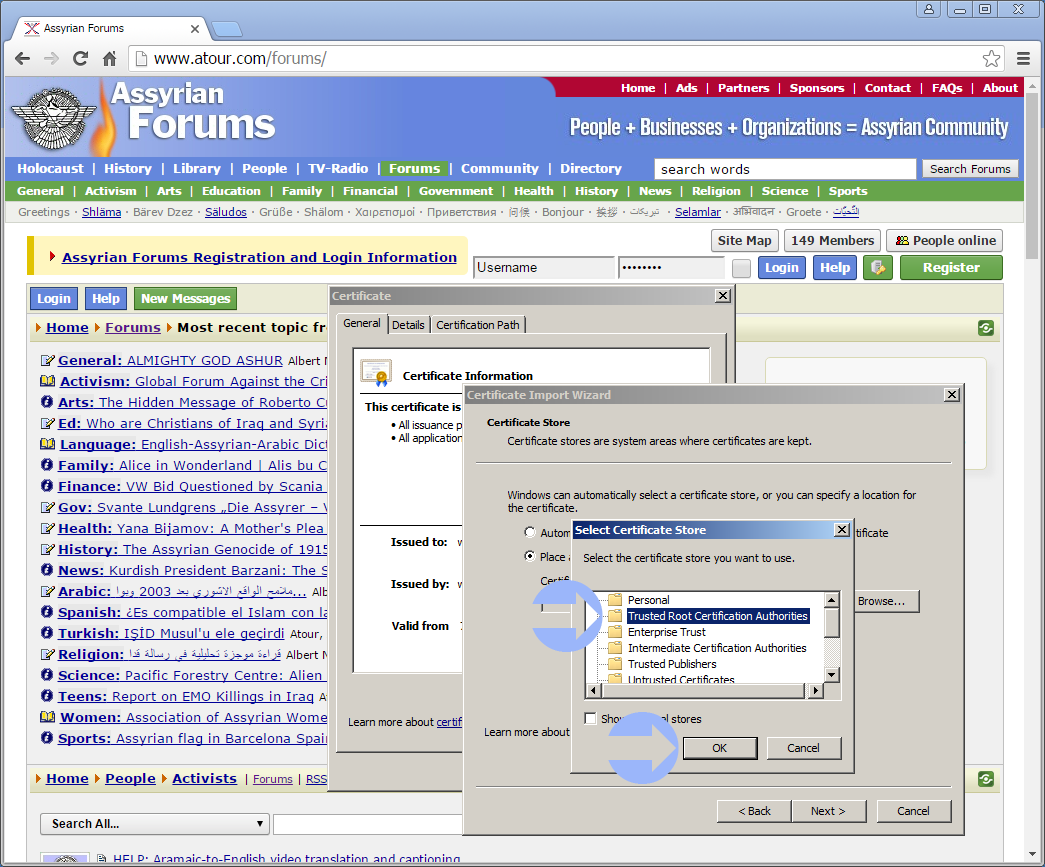Go to browser Home icon

pyautogui.click(x=110, y=59)
